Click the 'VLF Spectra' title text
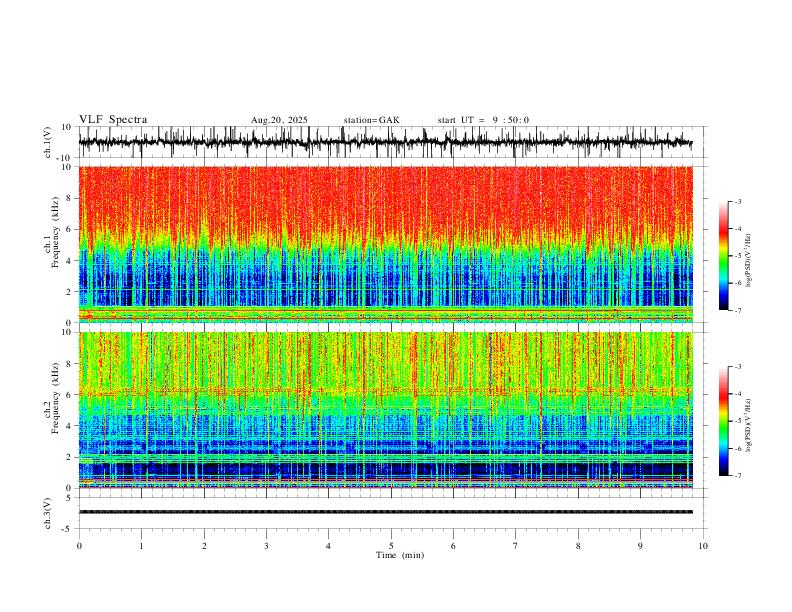The image size is (792, 612). point(113,120)
